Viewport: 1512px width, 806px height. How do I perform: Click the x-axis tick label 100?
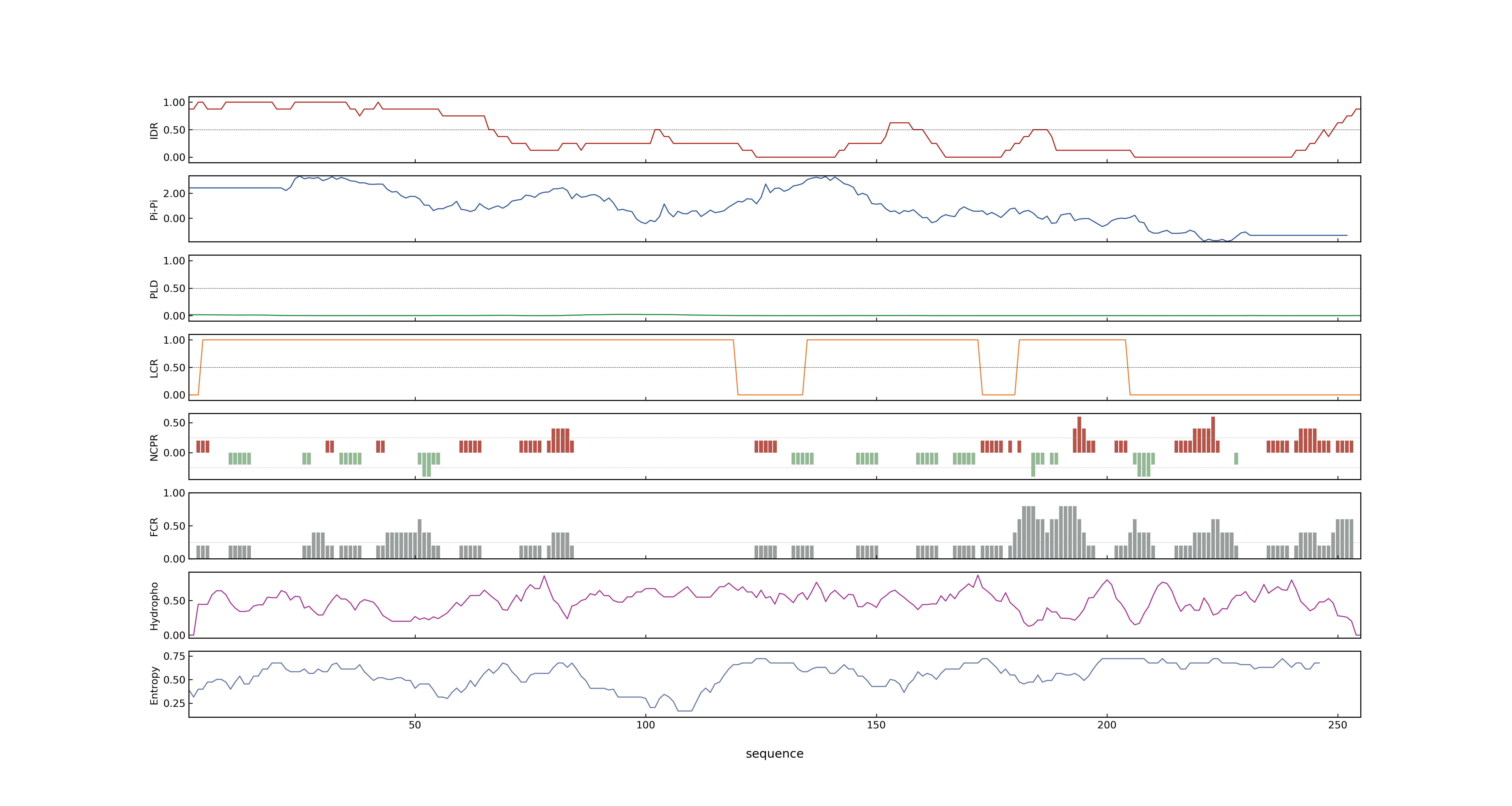click(x=646, y=725)
